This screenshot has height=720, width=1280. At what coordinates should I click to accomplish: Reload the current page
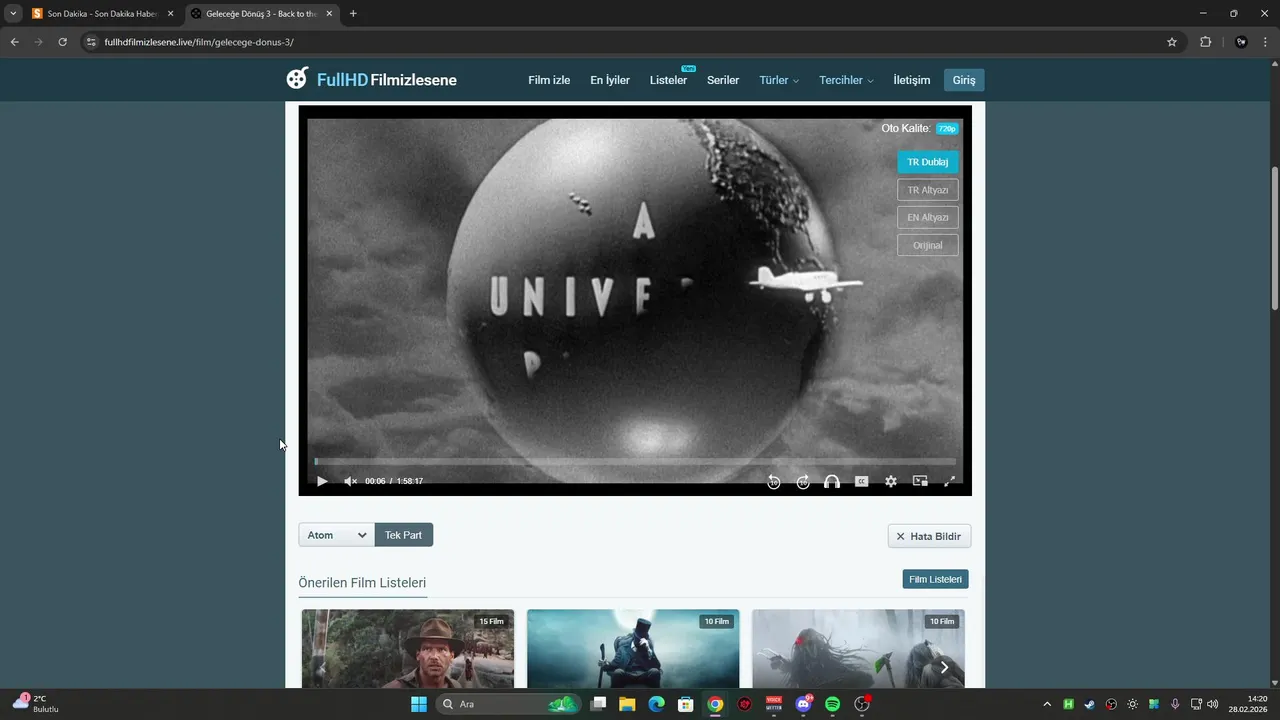[62, 42]
